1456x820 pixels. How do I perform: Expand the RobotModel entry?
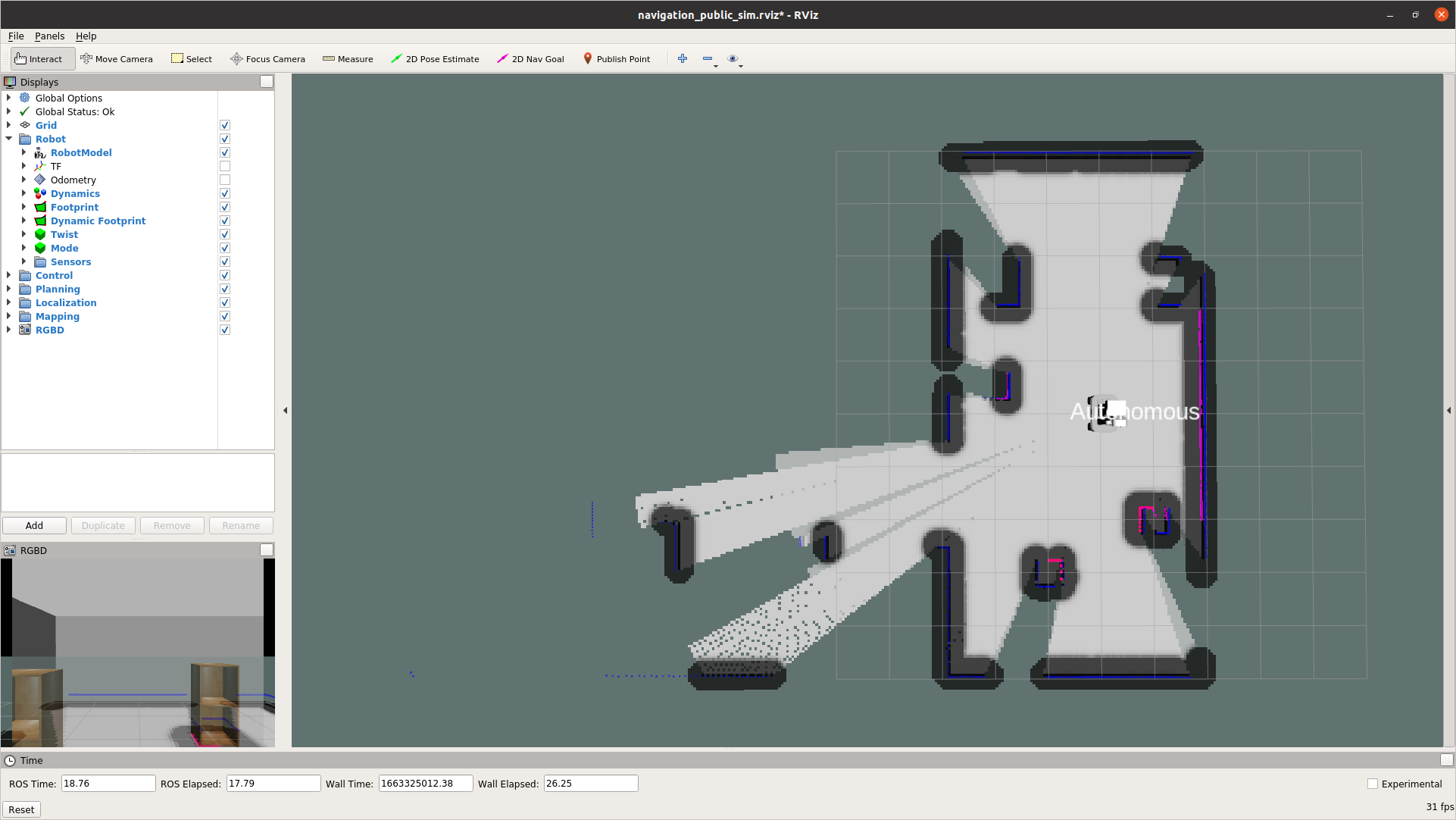coord(23,152)
